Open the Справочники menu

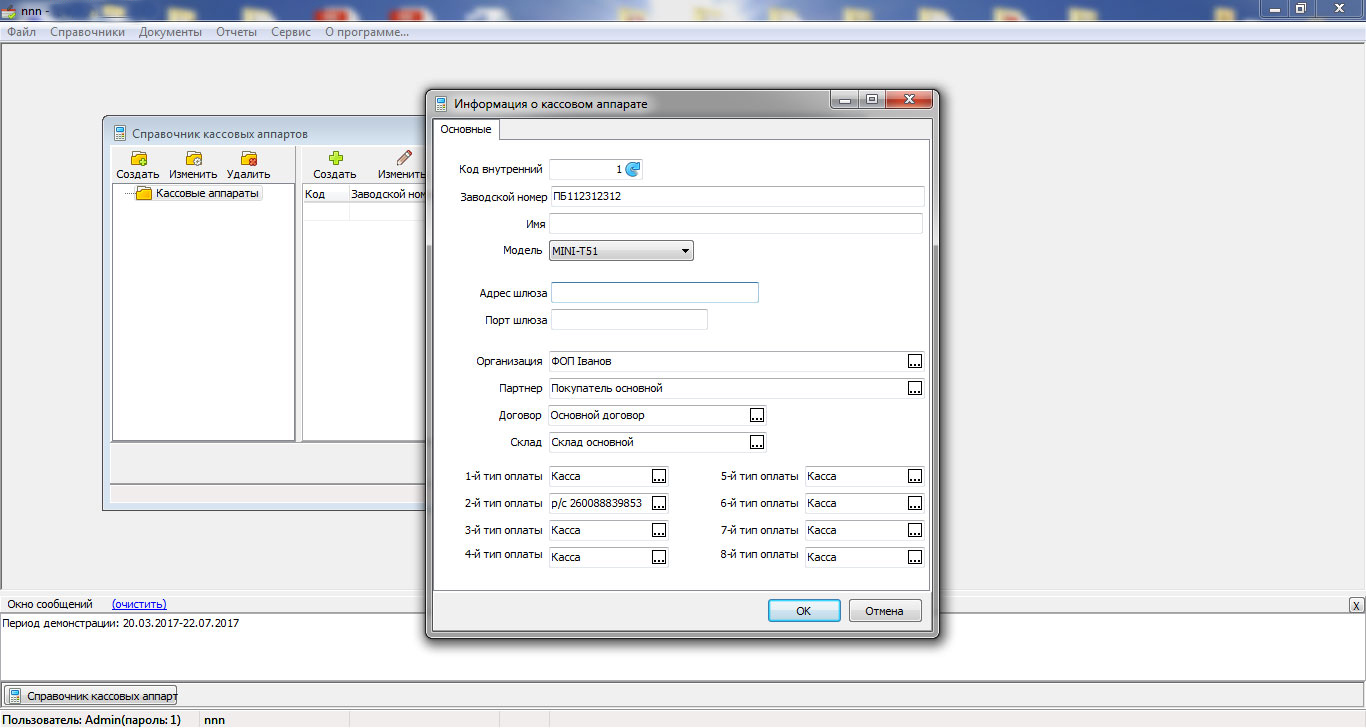(x=87, y=32)
